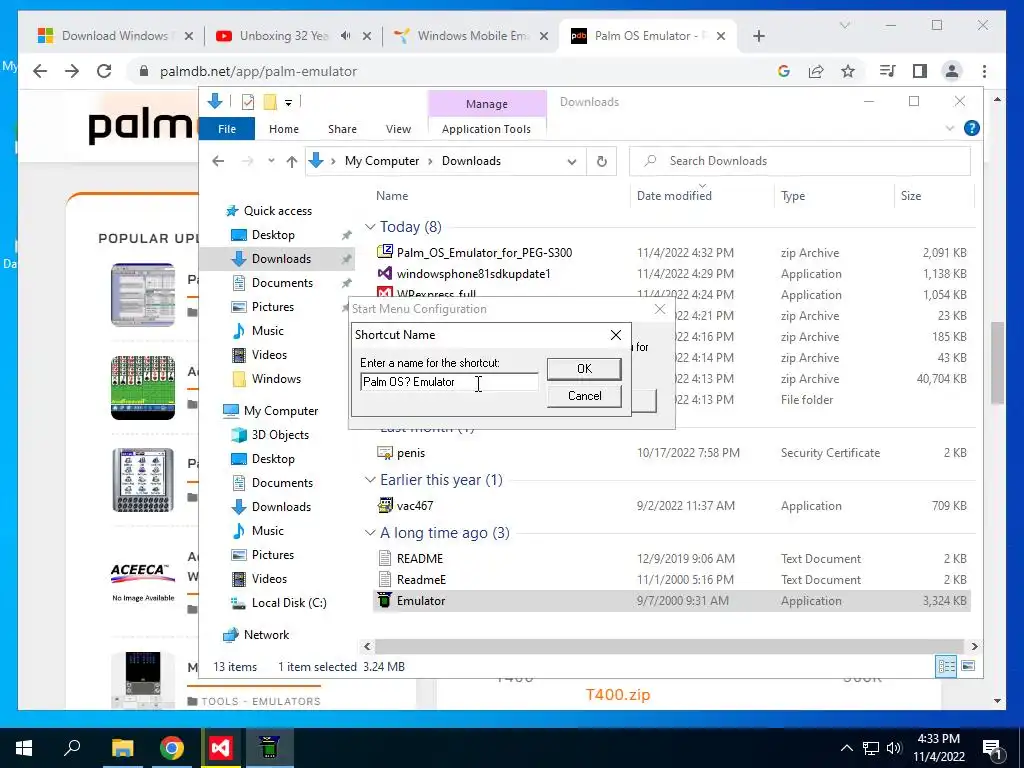1024x768 pixels.
Task: Open a new Chrome tab
Action: 758,37
